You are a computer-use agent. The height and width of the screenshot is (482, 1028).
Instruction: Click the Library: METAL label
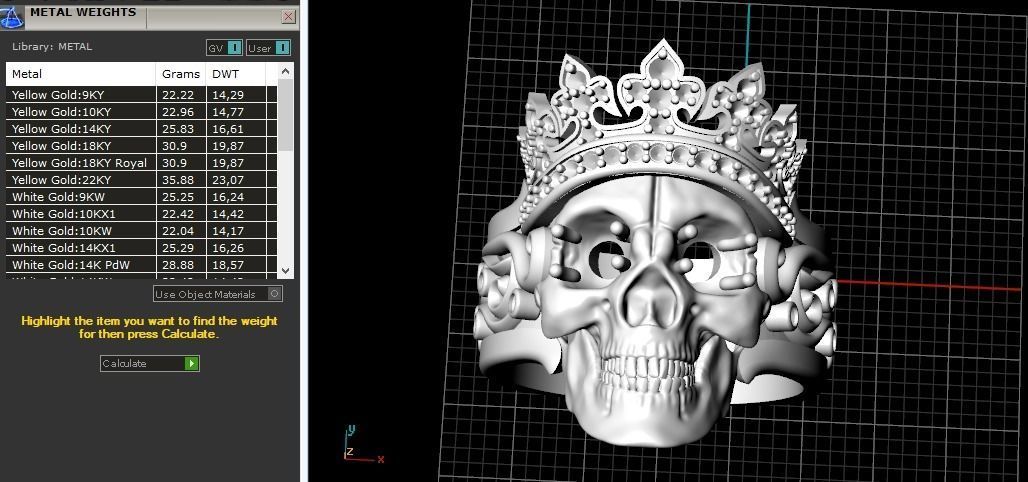pos(52,47)
